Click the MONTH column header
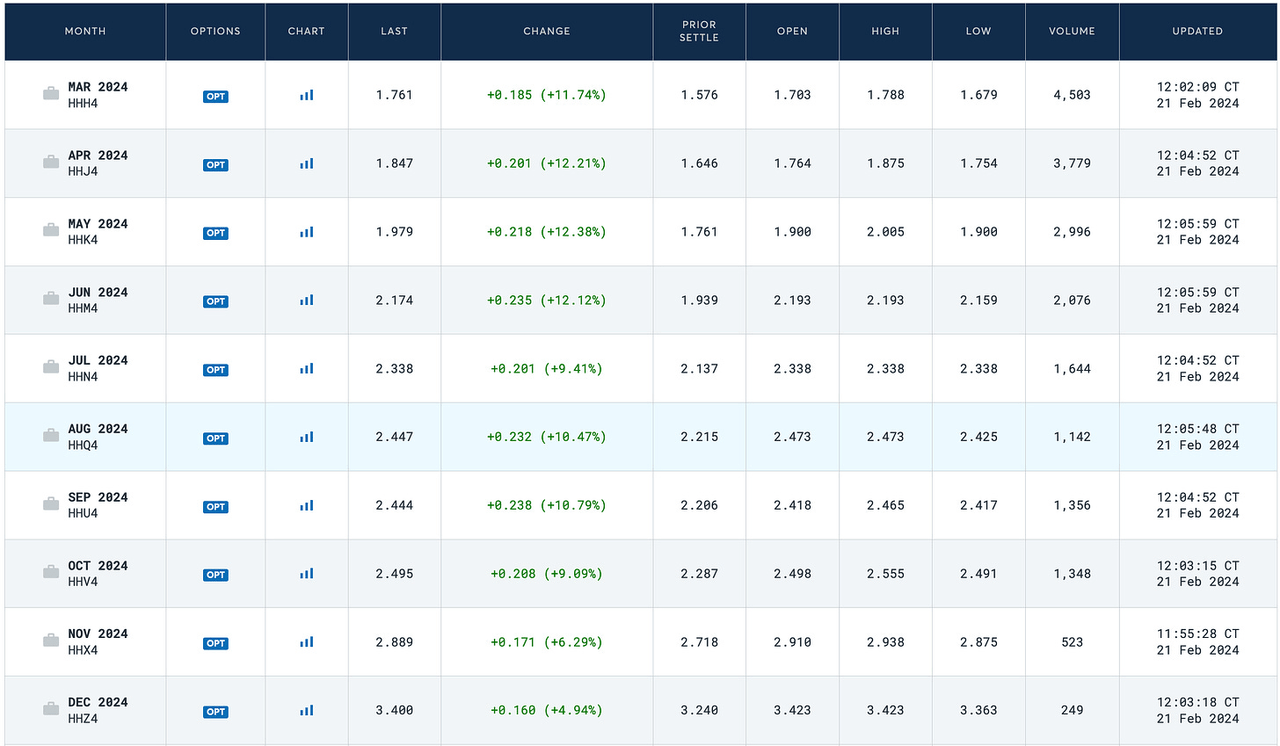Screen dimensions: 1280x746 tap(85, 31)
